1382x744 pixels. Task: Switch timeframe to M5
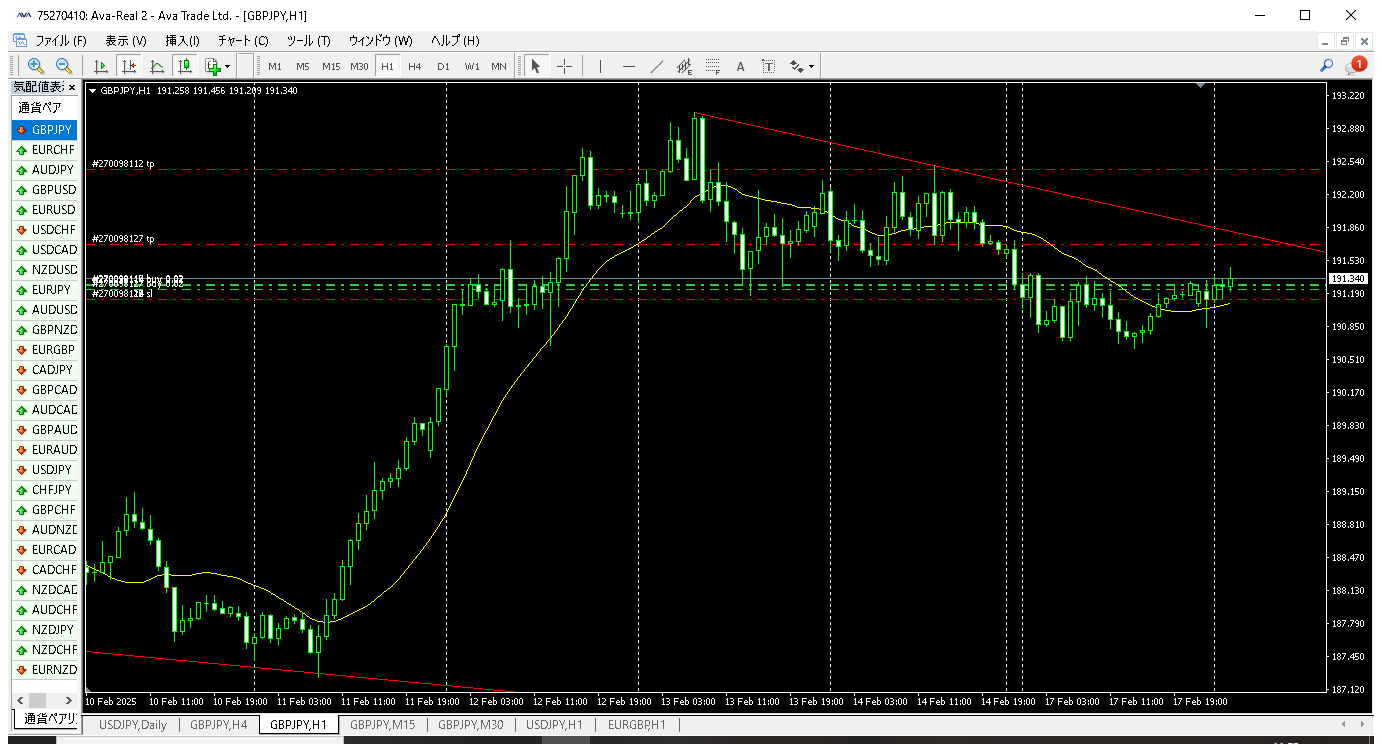(x=302, y=66)
